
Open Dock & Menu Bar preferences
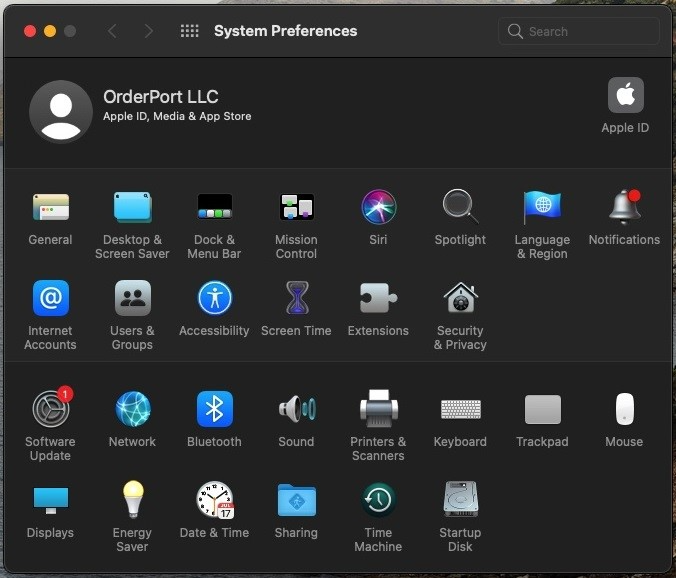click(x=214, y=207)
